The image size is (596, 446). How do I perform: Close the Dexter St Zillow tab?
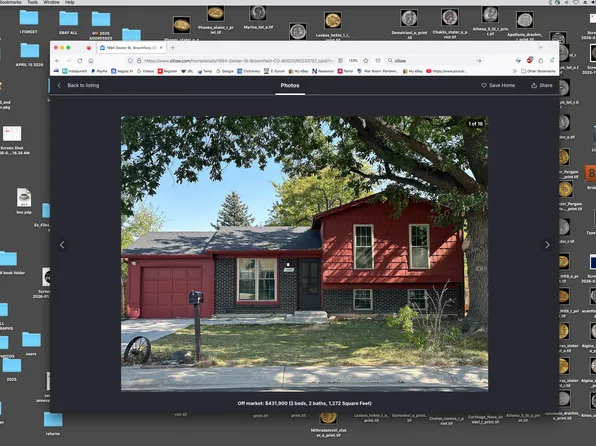[x=161, y=48]
